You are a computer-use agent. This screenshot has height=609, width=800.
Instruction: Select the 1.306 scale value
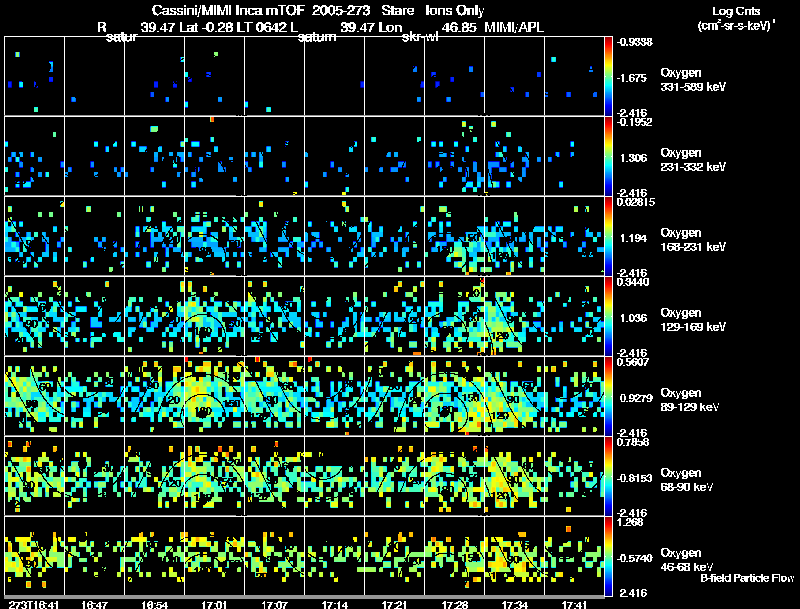(x=633, y=158)
